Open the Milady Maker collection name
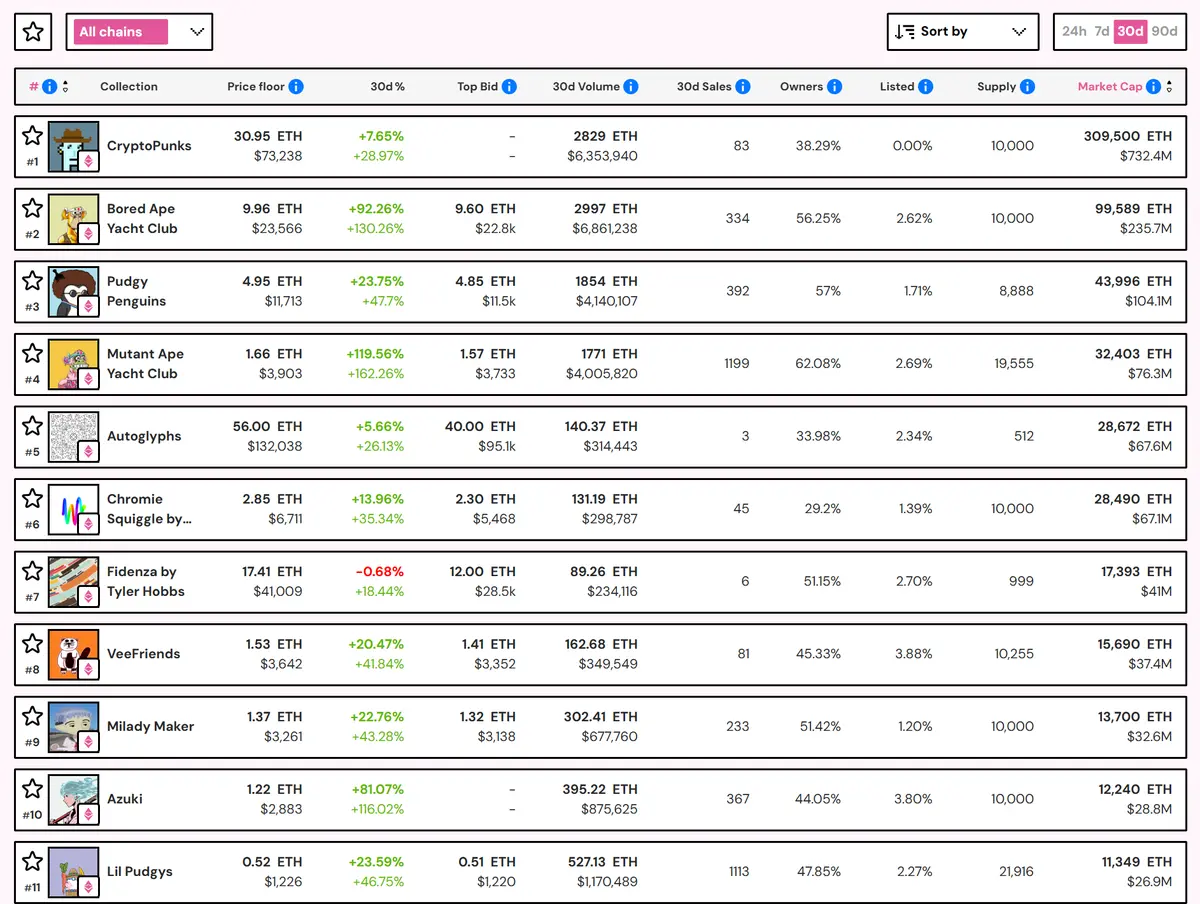1200x904 pixels. pyautogui.click(x=150, y=726)
